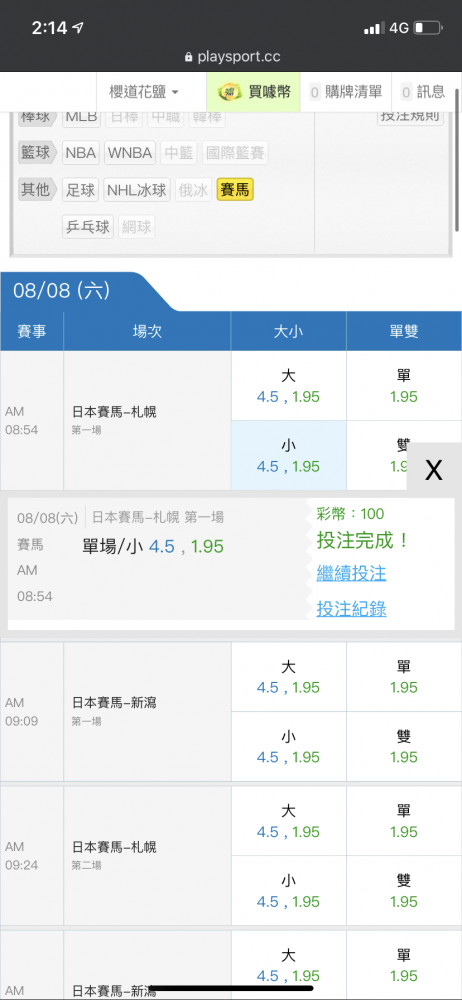Tap the playsport.cc address bar
This screenshot has width=462, height=1000.
coord(231,57)
